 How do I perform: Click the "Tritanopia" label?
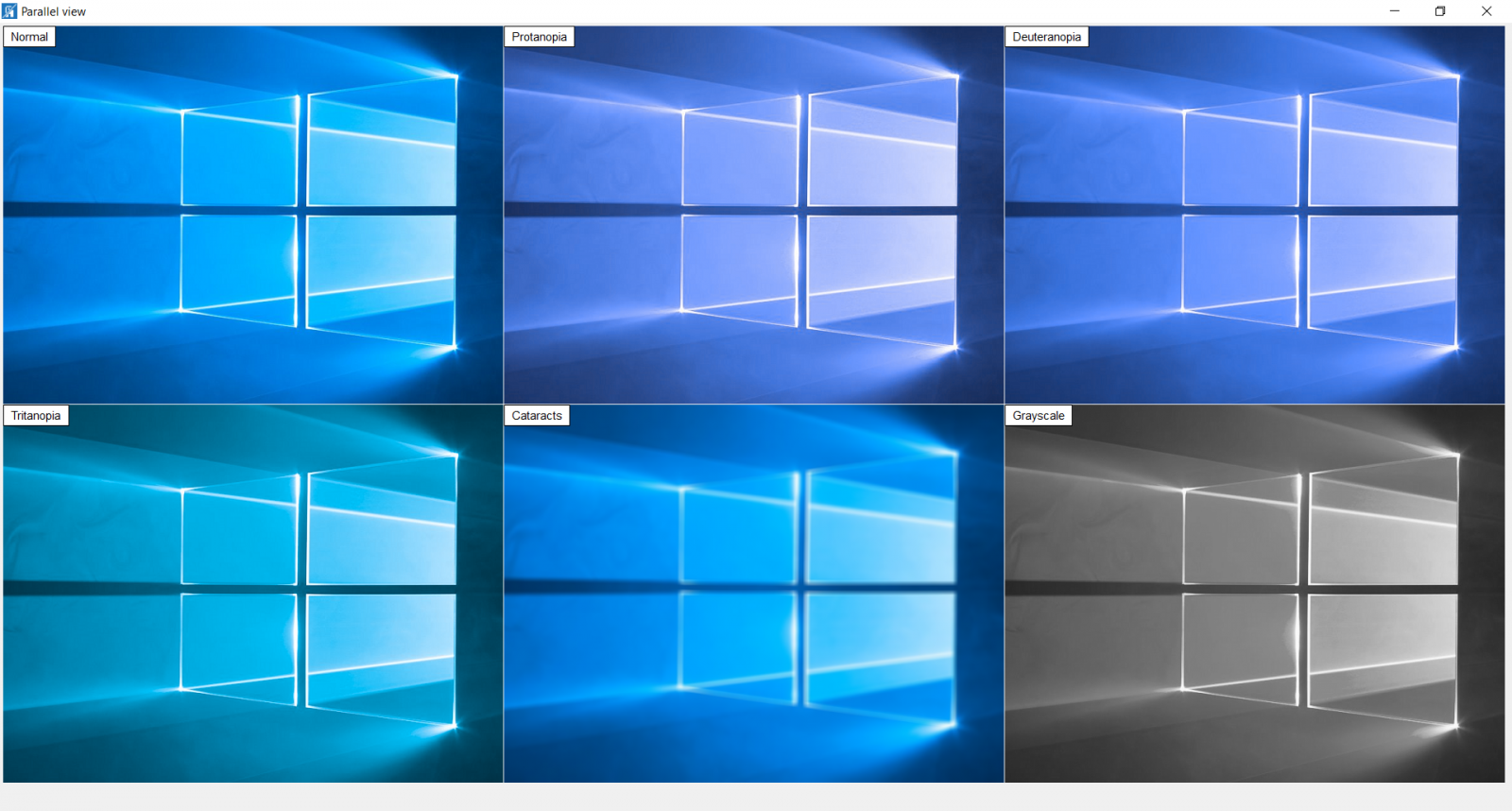(36, 416)
